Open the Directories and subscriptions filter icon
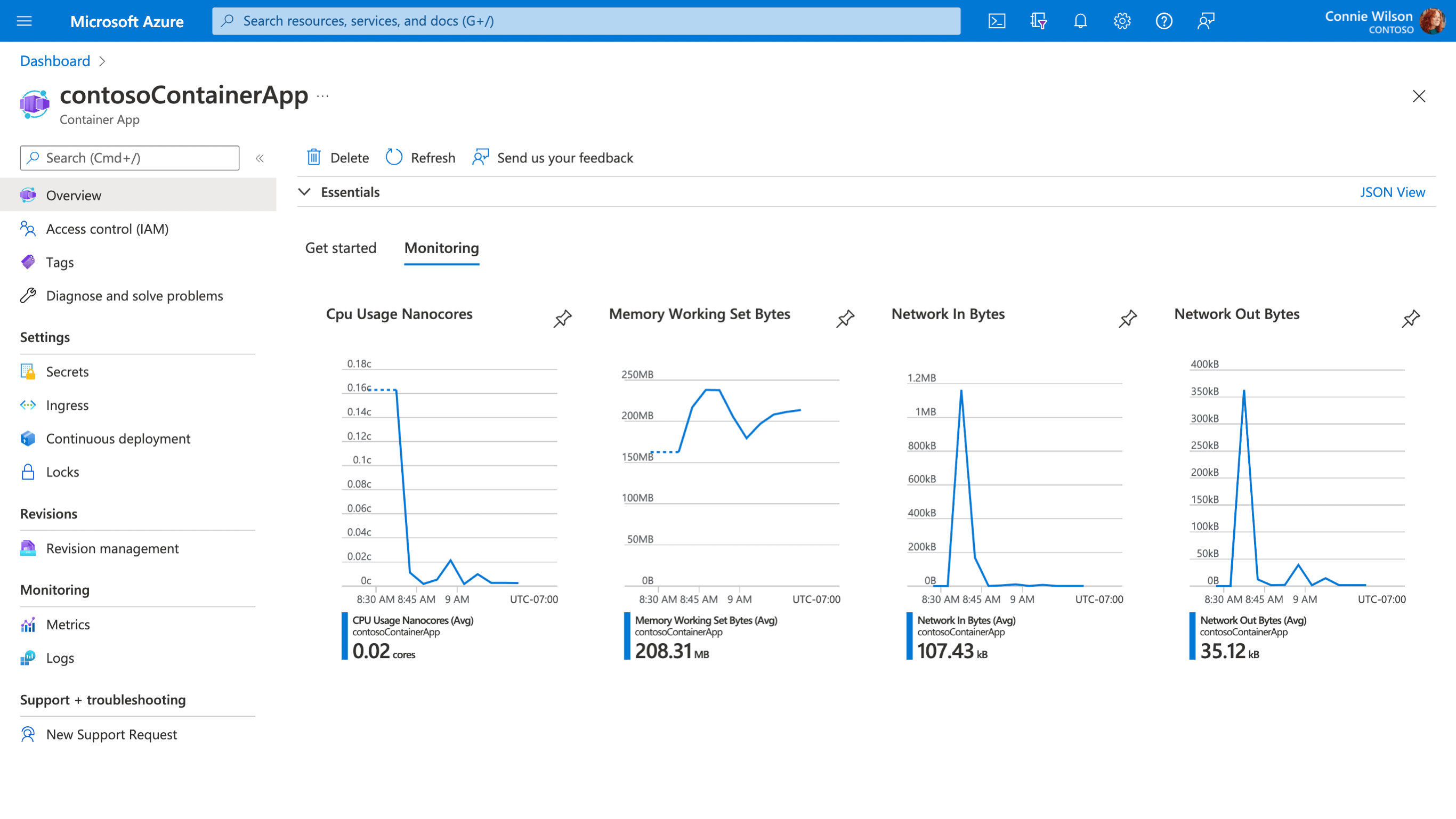 1038,21
